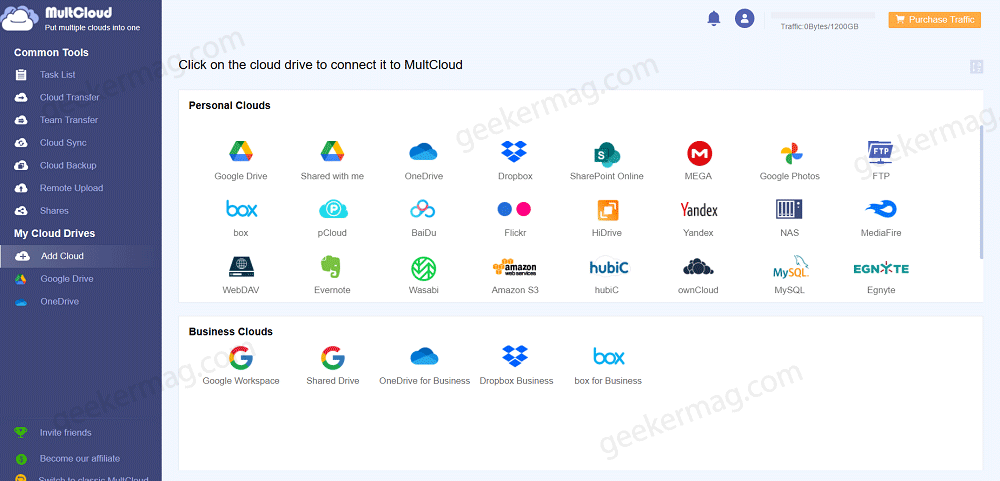Choose the Dropbox cloud icon
The image size is (1000, 481).
515,152
